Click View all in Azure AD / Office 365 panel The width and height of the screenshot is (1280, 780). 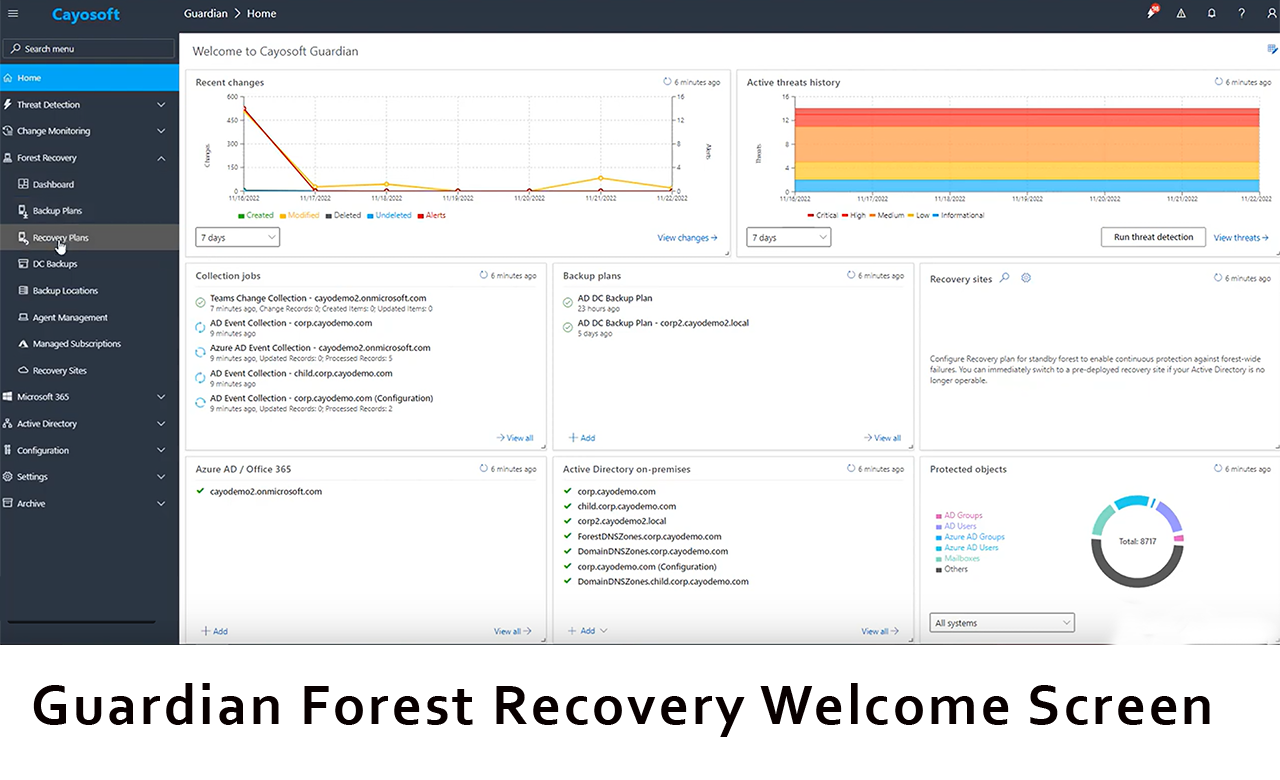pos(513,631)
